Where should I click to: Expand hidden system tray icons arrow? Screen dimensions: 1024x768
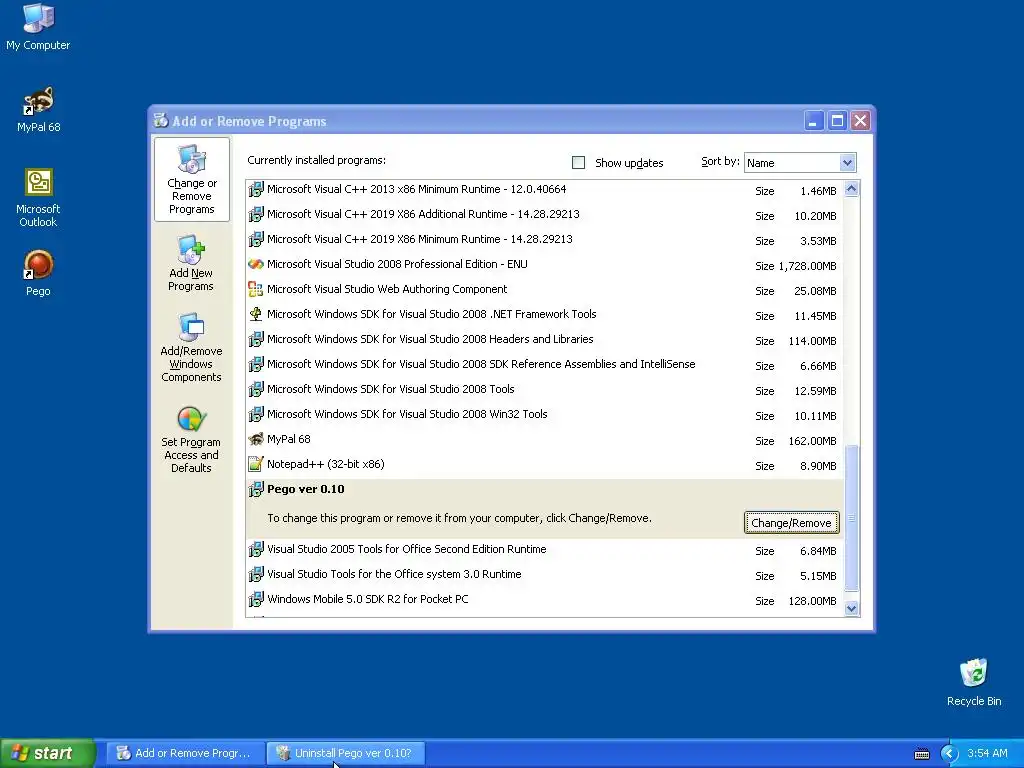pos(949,754)
